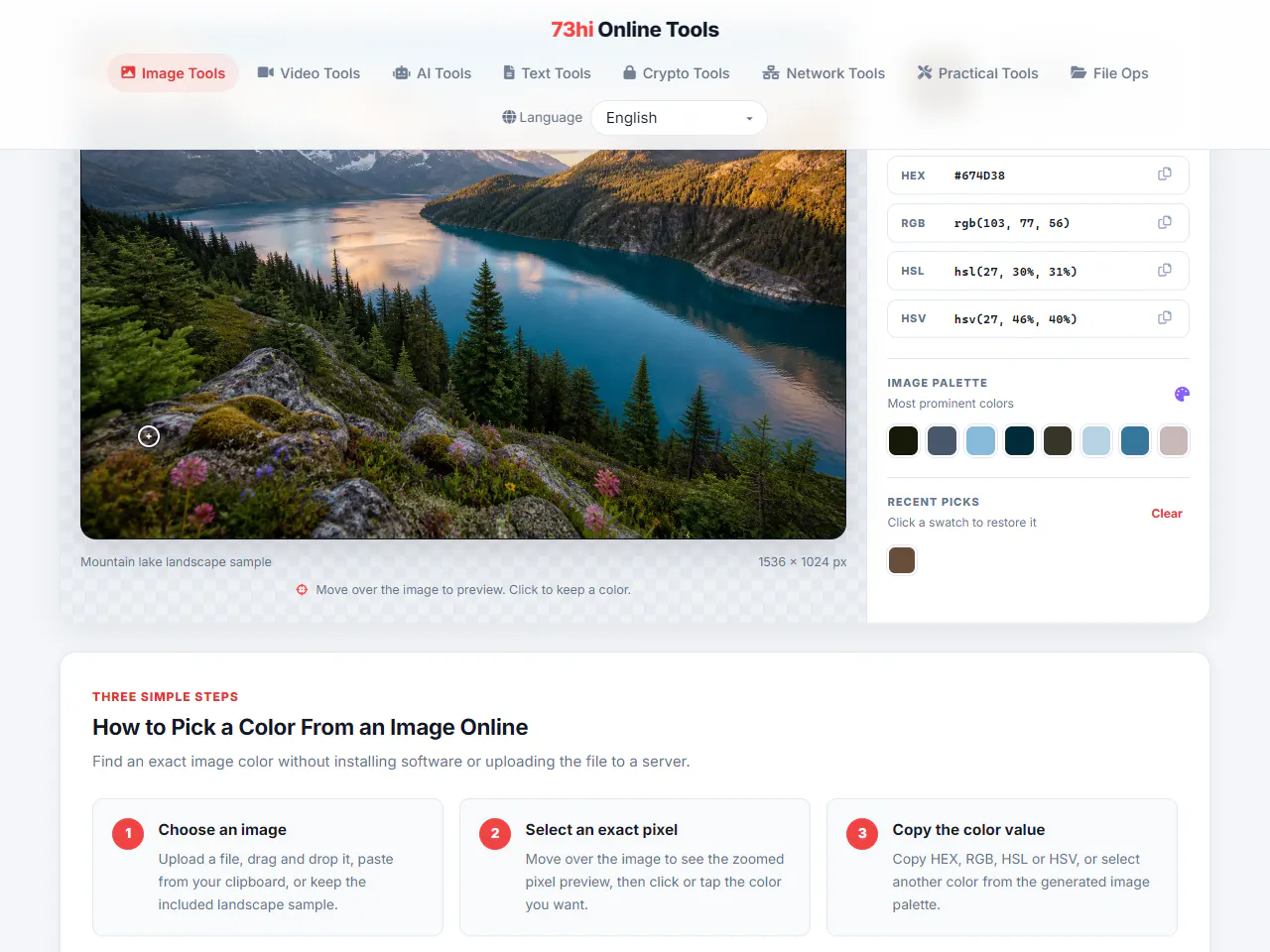Screen dimensions: 1270x952
Task: Select the slate blue-gray palette swatch
Action: pyautogui.click(x=942, y=440)
